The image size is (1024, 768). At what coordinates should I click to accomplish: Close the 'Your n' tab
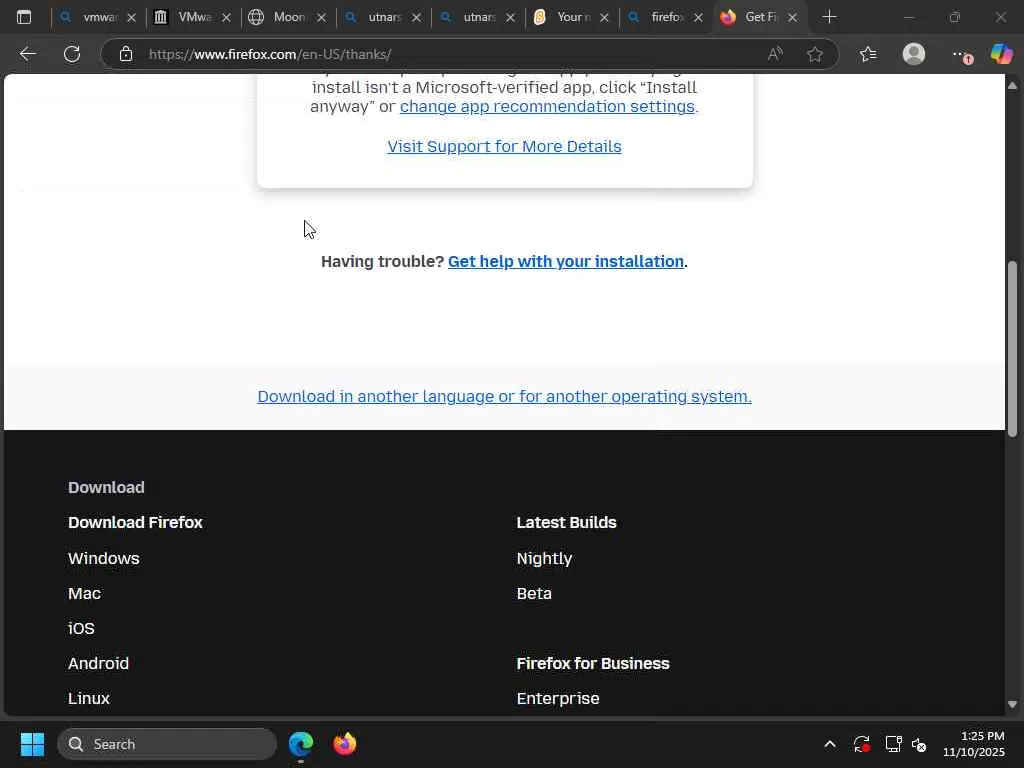(605, 18)
